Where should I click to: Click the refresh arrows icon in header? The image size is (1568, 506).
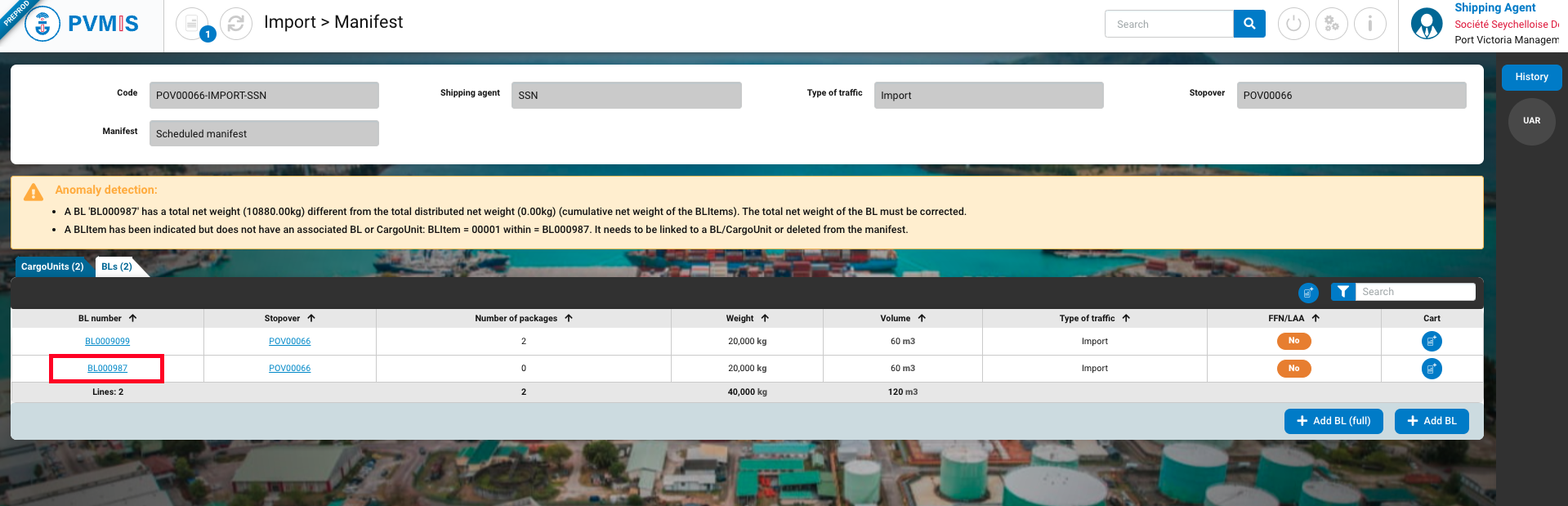pyautogui.click(x=236, y=24)
